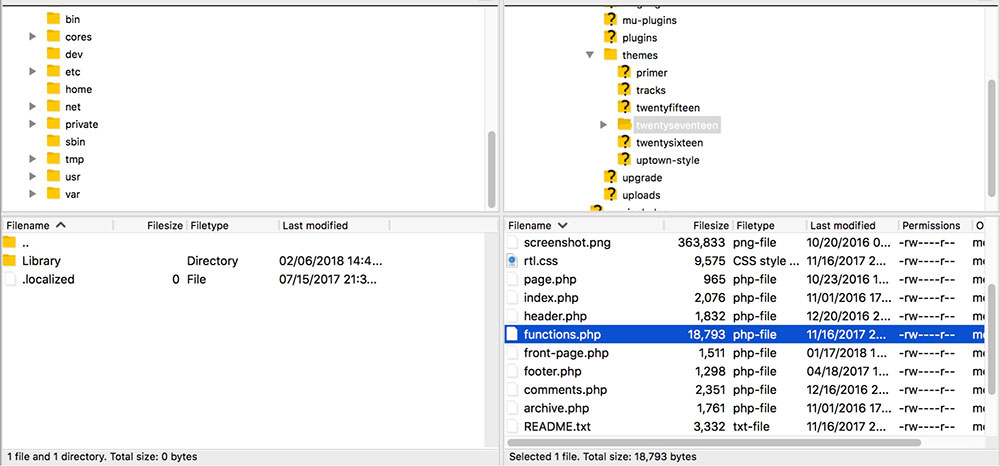Sort local files by Last modified column
The width and height of the screenshot is (1000, 466).
pos(314,226)
